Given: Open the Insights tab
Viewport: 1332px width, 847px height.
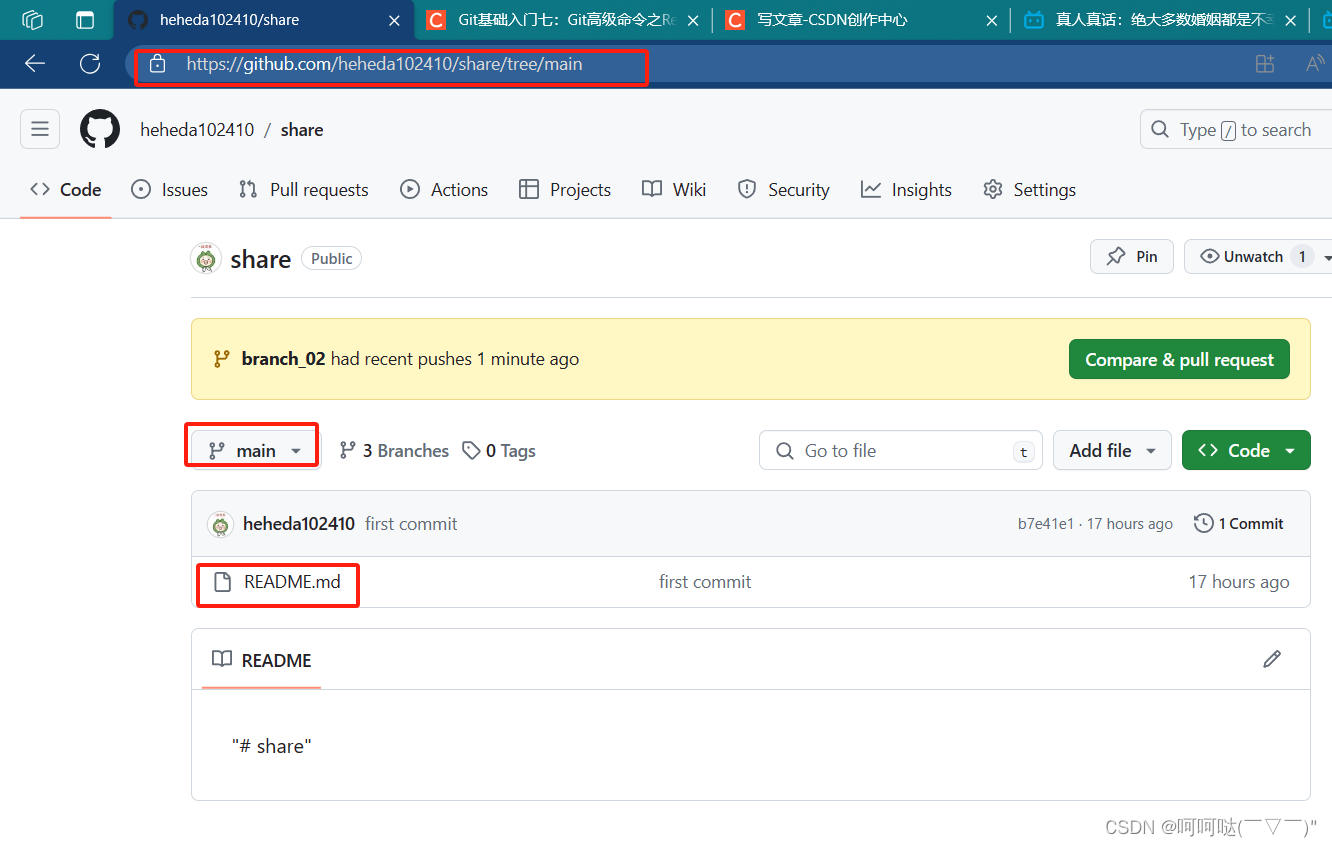Looking at the screenshot, I should click(x=907, y=190).
